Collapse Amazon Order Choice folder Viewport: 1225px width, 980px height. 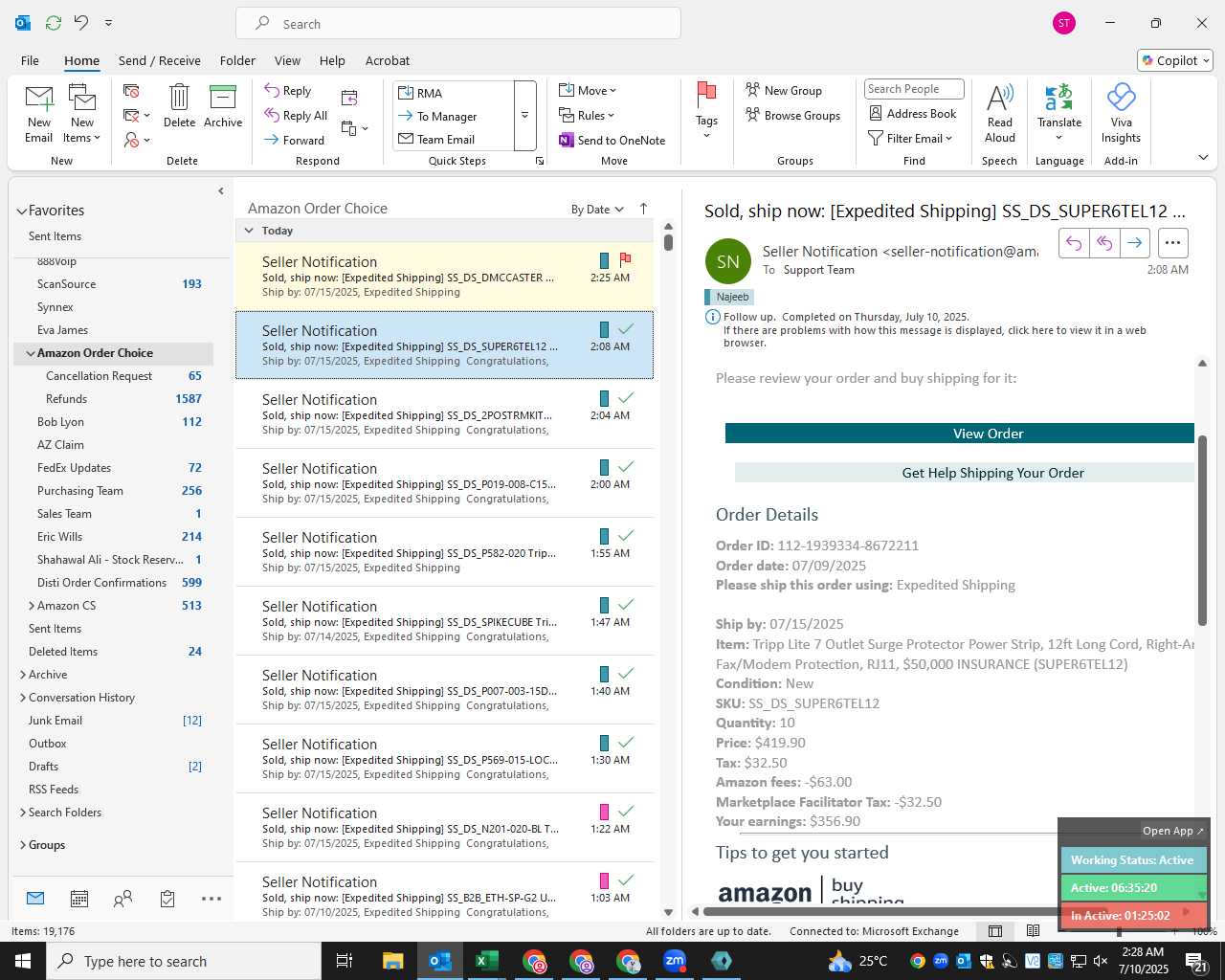[31, 353]
